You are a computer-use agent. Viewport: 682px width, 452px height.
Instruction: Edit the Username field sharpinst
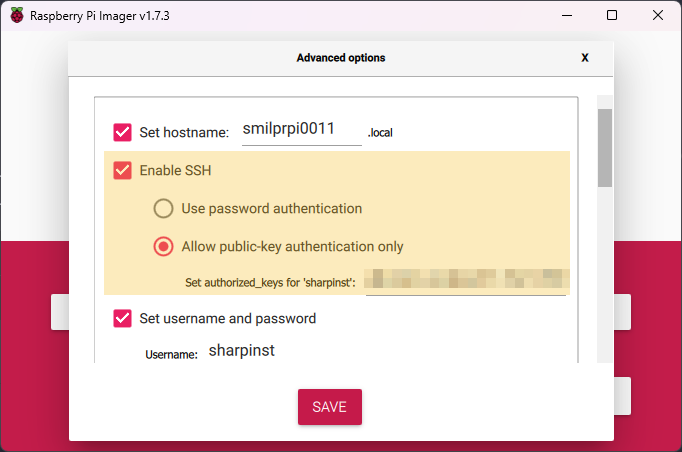click(241, 351)
